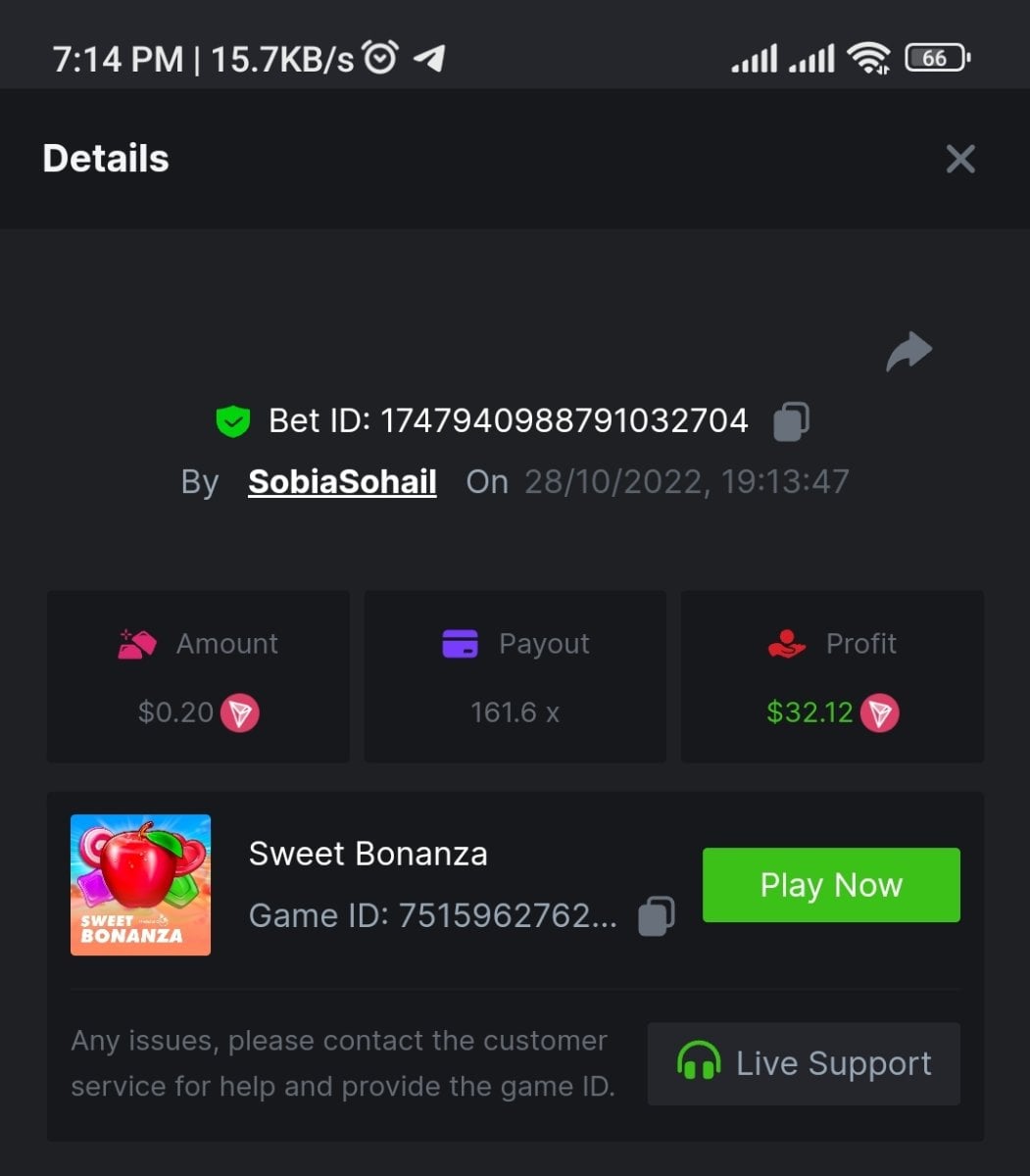Tap the TRON coin icon beside $32.12
1030x1176 pixels.
pos(879,712)
